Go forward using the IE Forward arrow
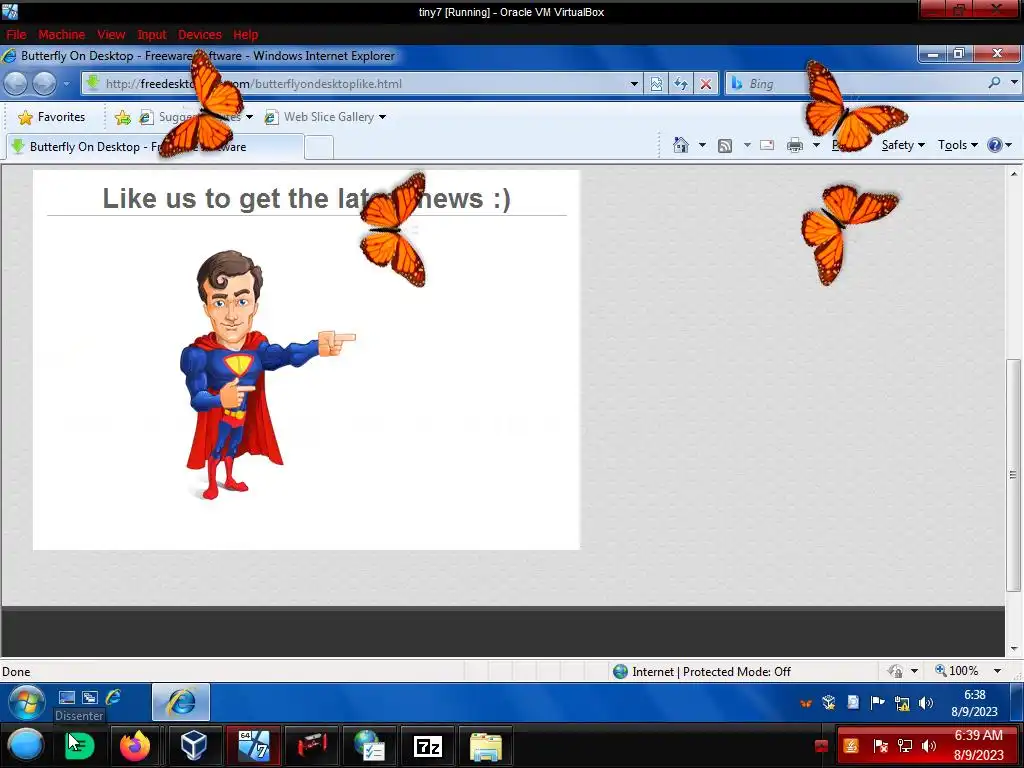 click(44, 84)
